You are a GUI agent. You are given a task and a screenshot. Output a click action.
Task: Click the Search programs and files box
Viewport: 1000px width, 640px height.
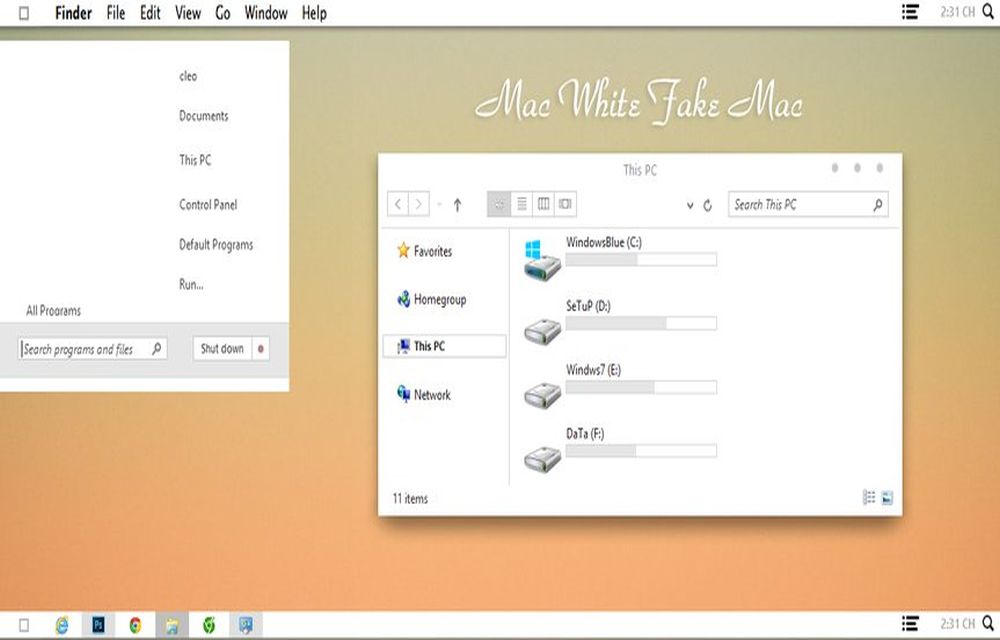tap(93, 349)
